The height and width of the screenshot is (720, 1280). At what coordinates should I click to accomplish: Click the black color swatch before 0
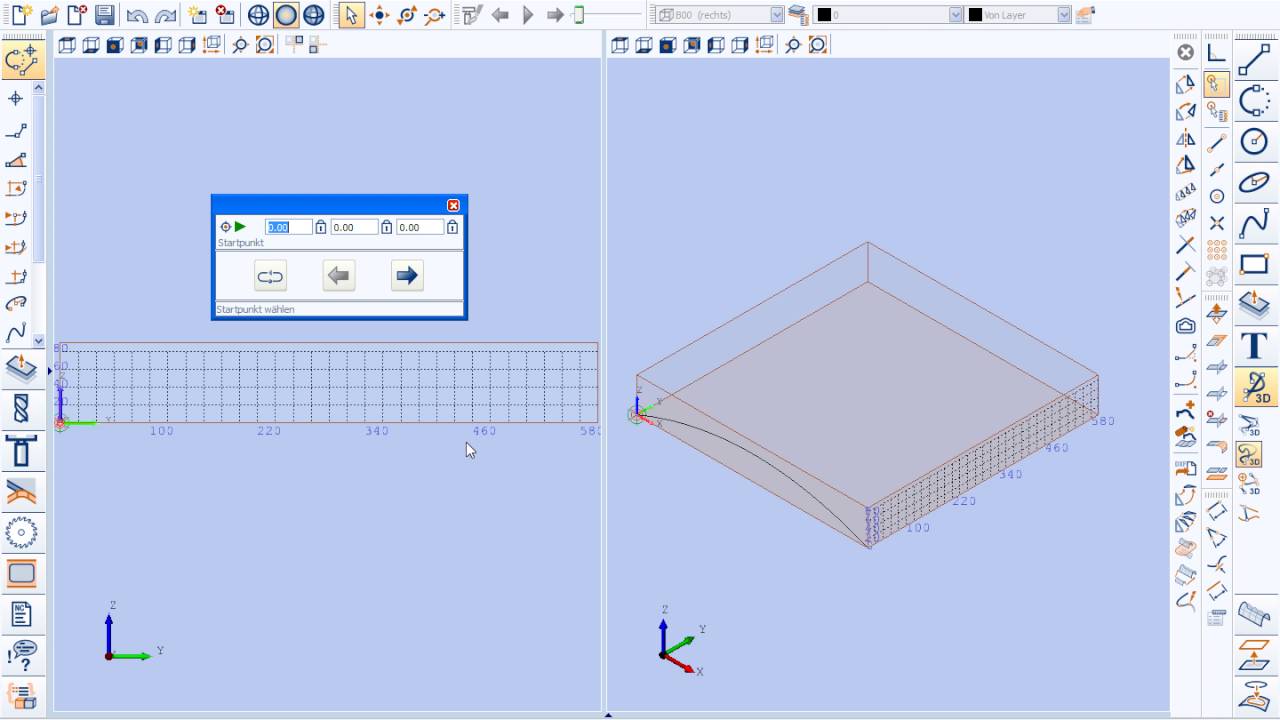point(824,15)
